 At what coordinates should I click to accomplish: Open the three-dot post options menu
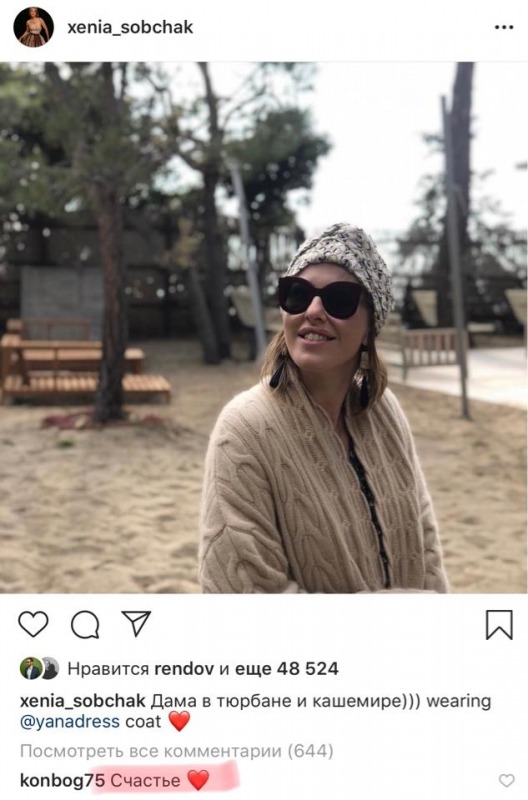click(504, 28)
